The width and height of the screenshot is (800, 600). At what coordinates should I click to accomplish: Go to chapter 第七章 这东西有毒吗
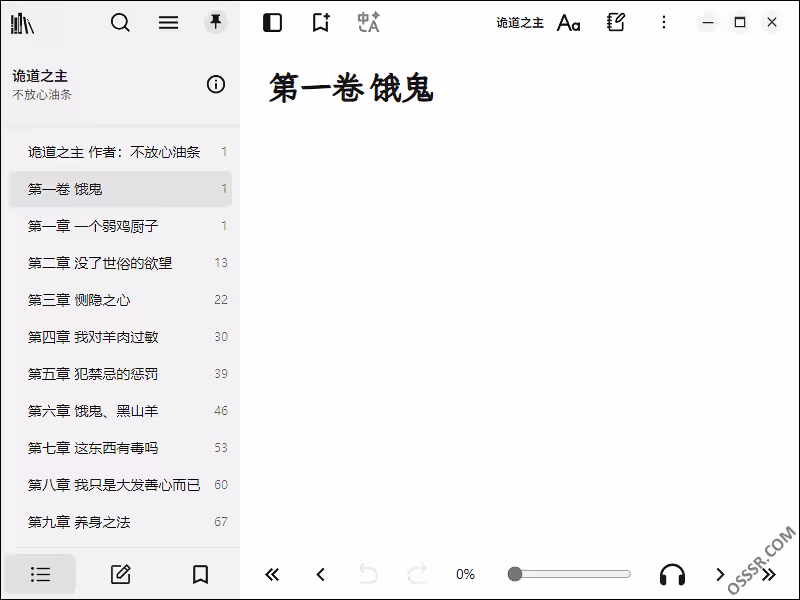click(120, 448)
